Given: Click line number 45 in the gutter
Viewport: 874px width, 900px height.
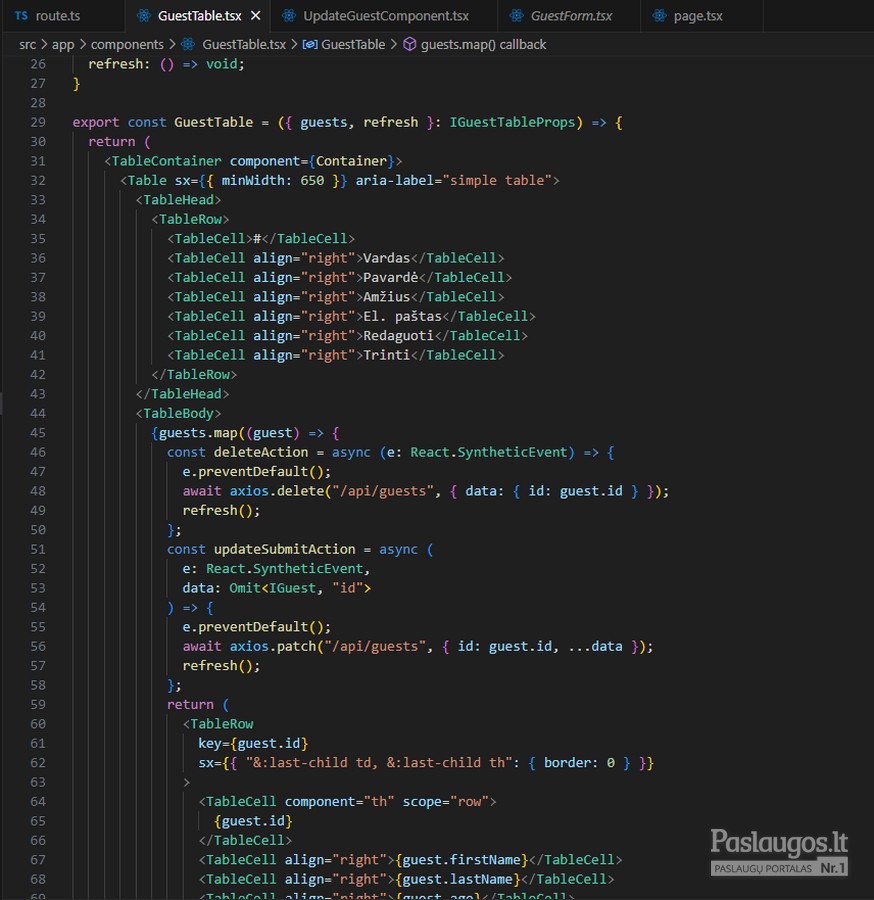Looking at the screenshot, I should [38, 433].
